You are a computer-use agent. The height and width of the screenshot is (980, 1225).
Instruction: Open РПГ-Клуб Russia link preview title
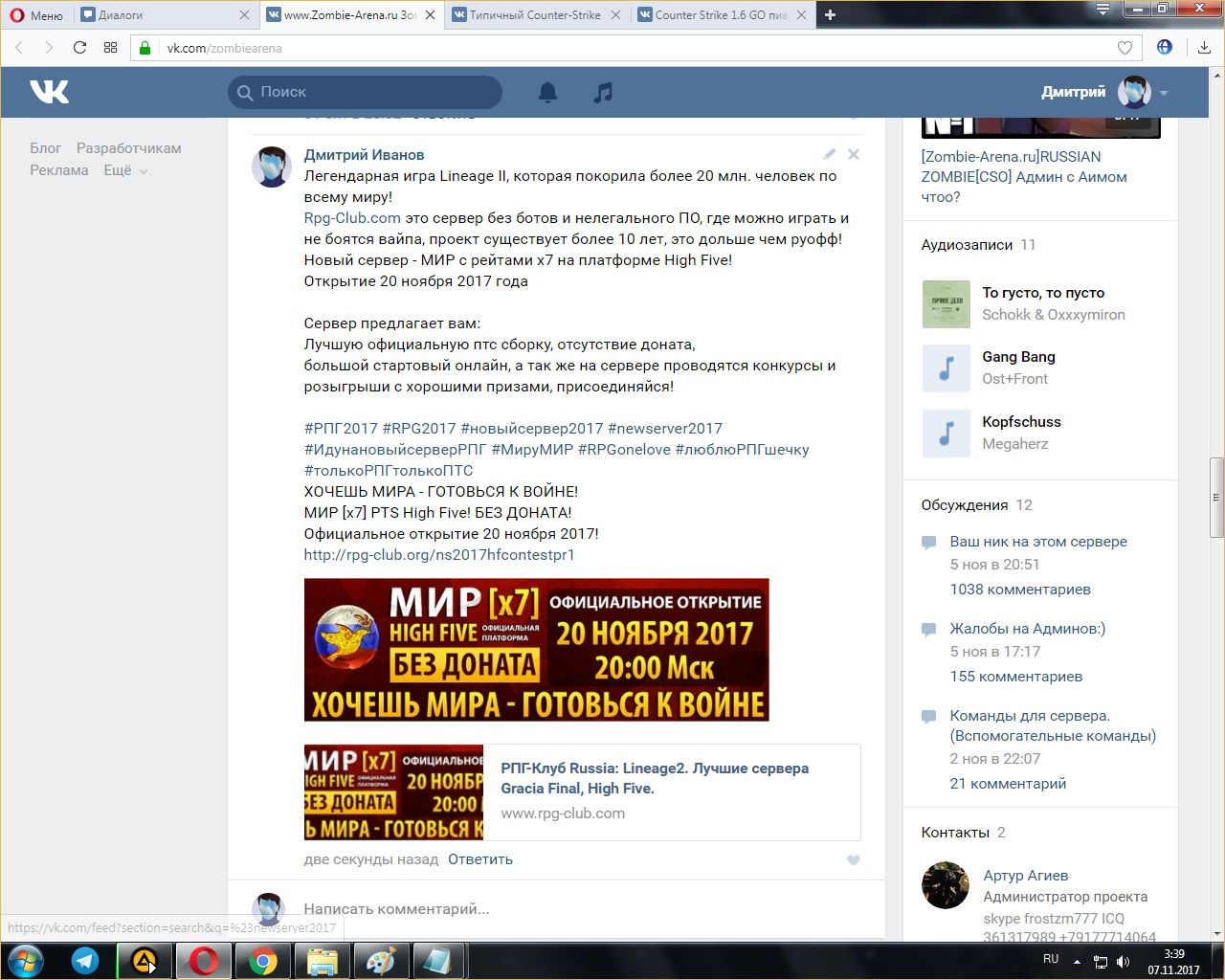tap(655, 778)
